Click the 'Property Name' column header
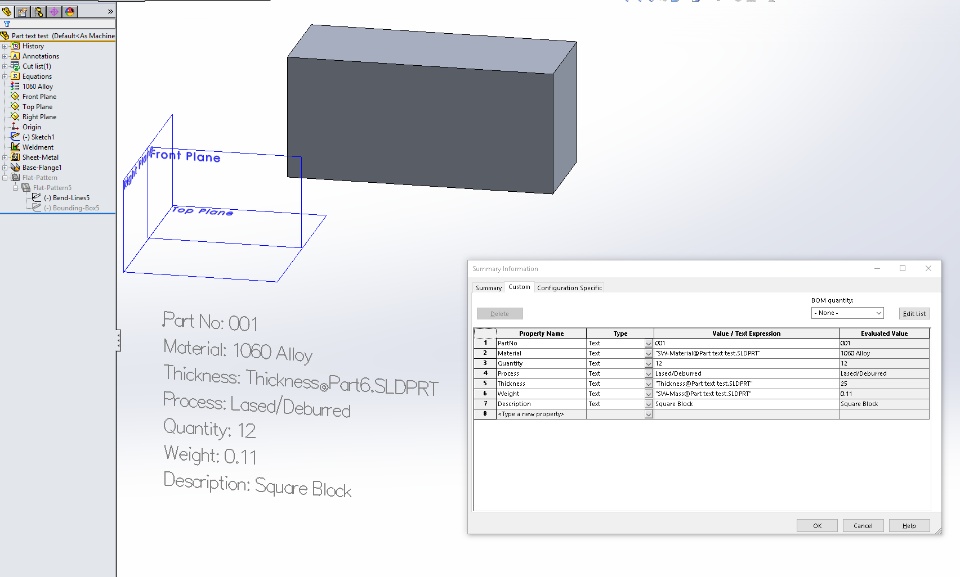The width and height of the screenshot is (960, 577). click(541, 334)
